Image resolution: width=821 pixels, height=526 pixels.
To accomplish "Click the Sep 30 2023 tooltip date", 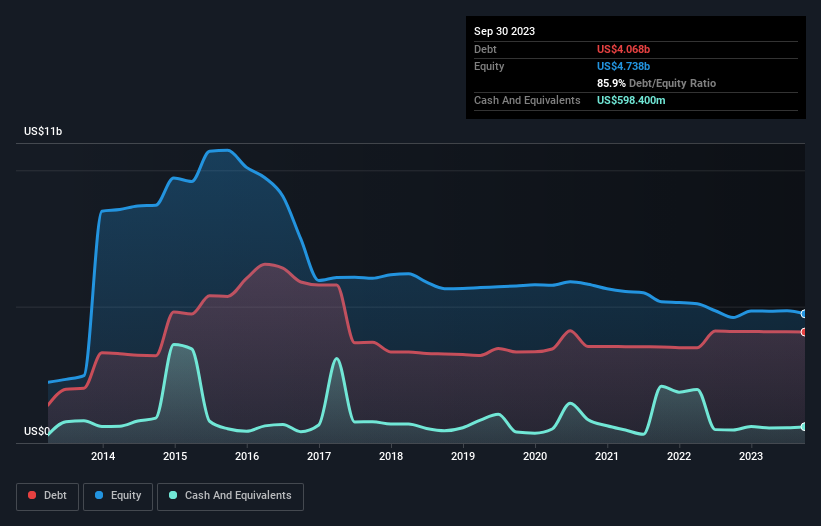I will coord(504,31).
